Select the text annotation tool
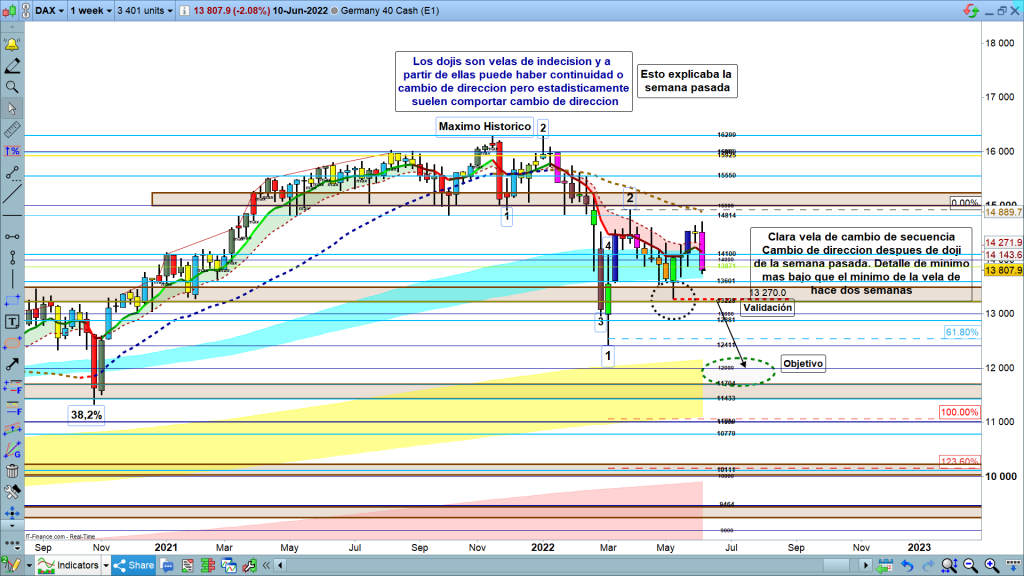The image size is (1024, 576). pos(12,322)
